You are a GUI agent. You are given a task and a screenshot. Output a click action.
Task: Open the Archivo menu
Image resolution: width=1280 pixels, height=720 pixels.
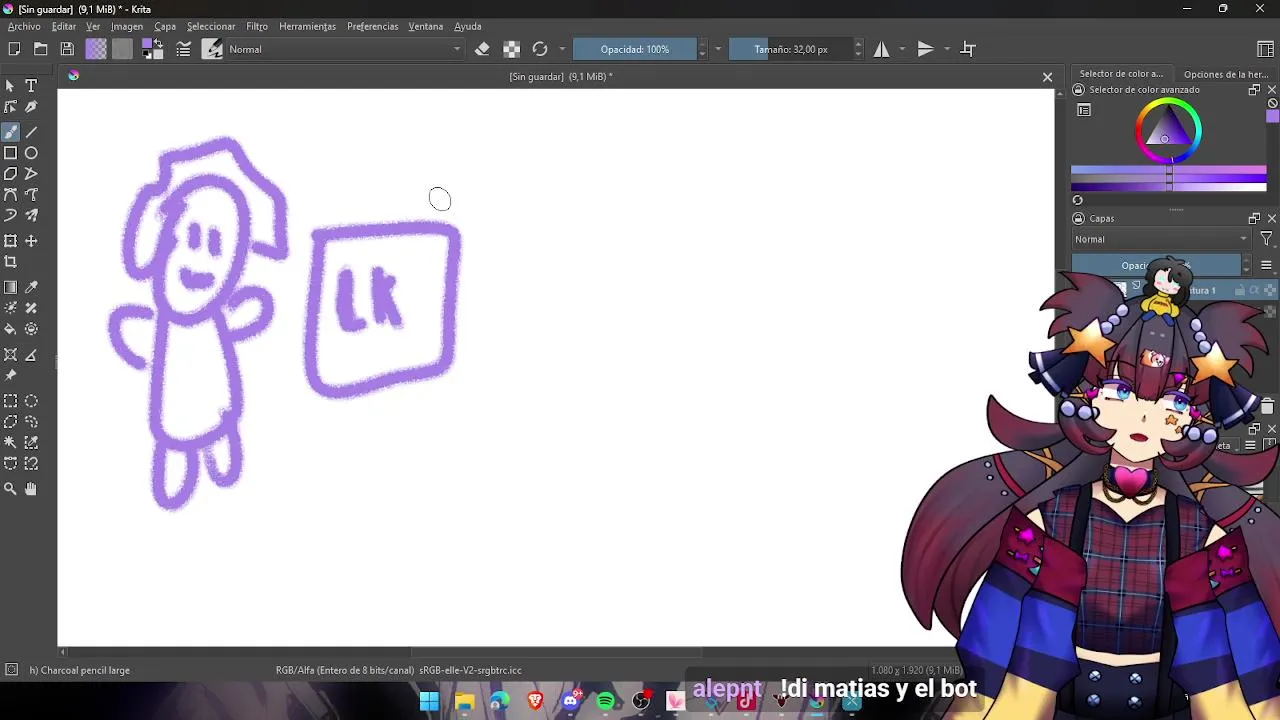coord(24,26)
